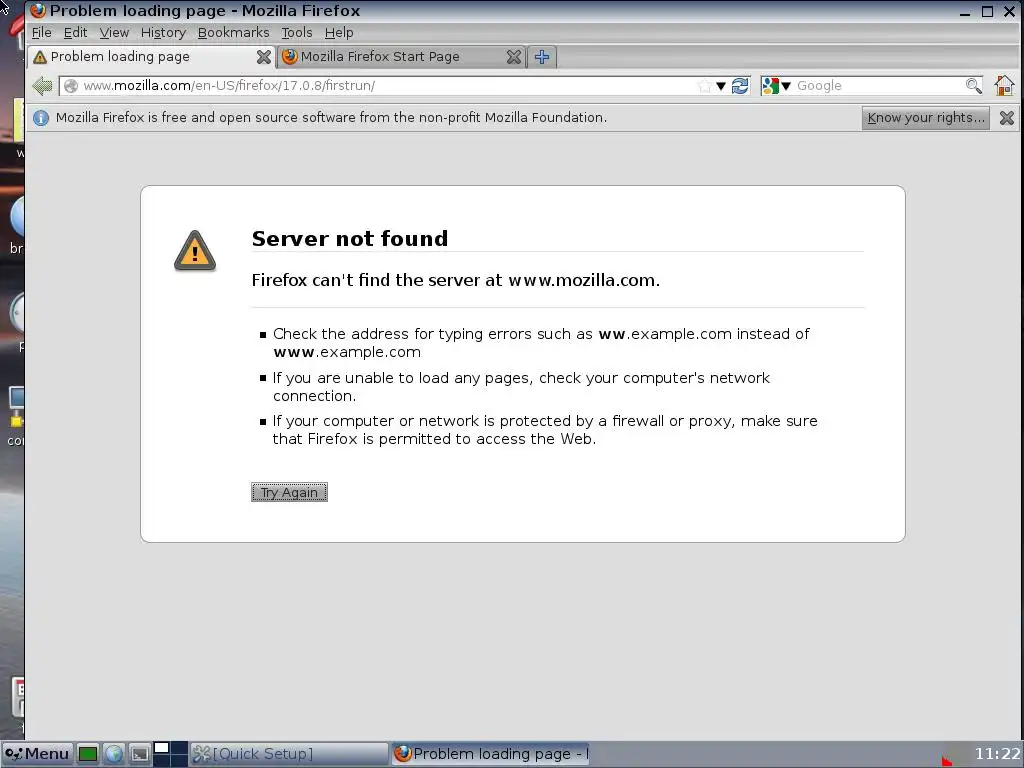This screenshot has width=1024, height=768.
Task: Click the green desktop icon in taskbar
Action: [x=88, y=754]
